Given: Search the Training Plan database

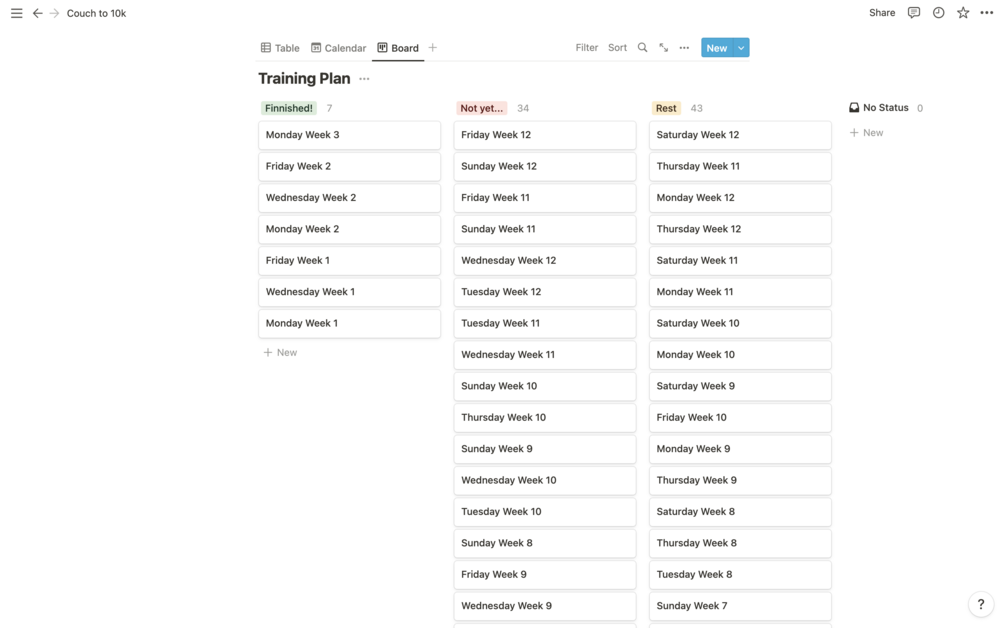Looking at the screenshot, I should point(642,48).
